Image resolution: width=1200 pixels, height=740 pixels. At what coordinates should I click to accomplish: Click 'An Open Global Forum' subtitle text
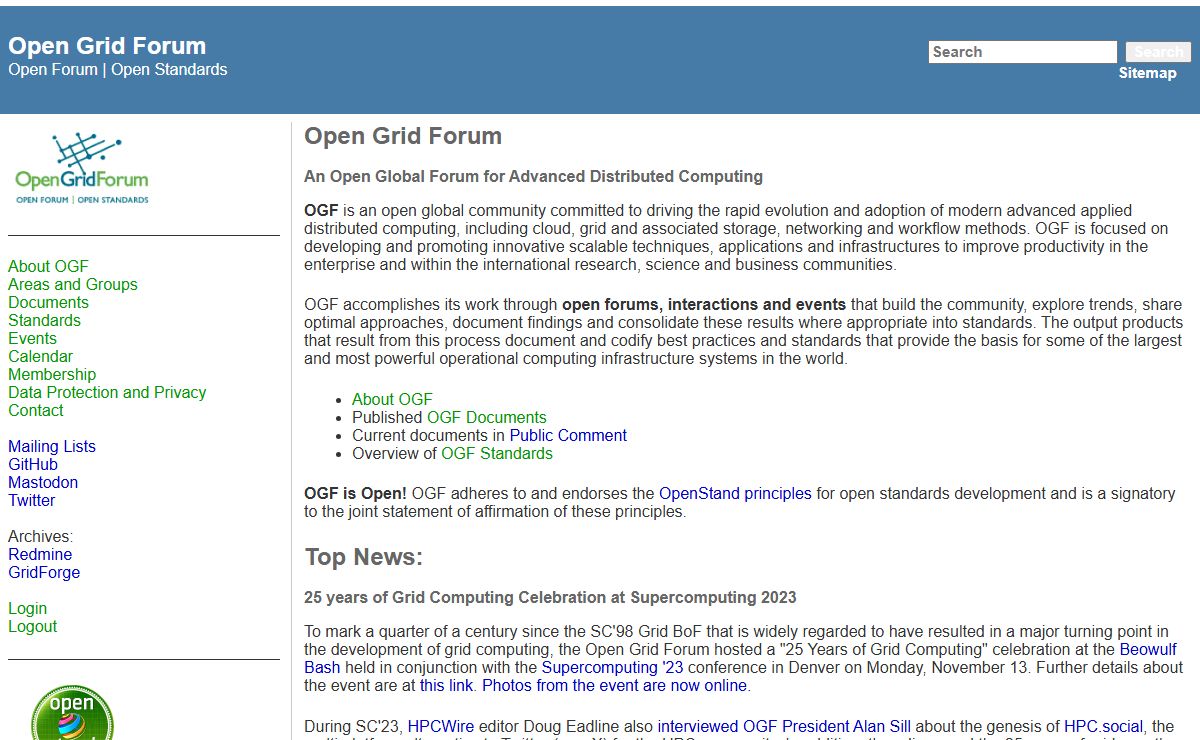click(533, 176)
